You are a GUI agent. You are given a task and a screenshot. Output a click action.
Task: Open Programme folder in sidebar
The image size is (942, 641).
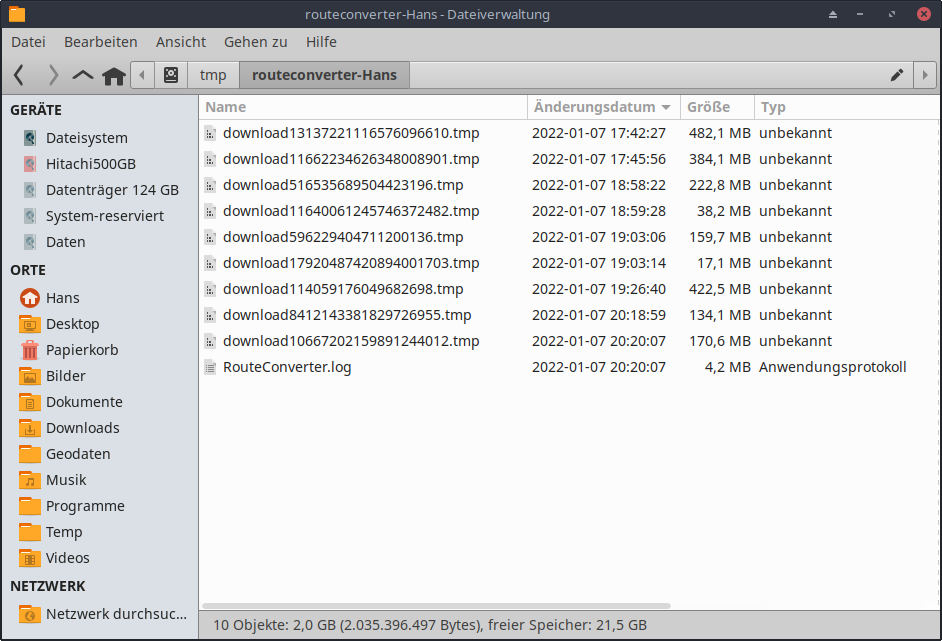(85, 506)
